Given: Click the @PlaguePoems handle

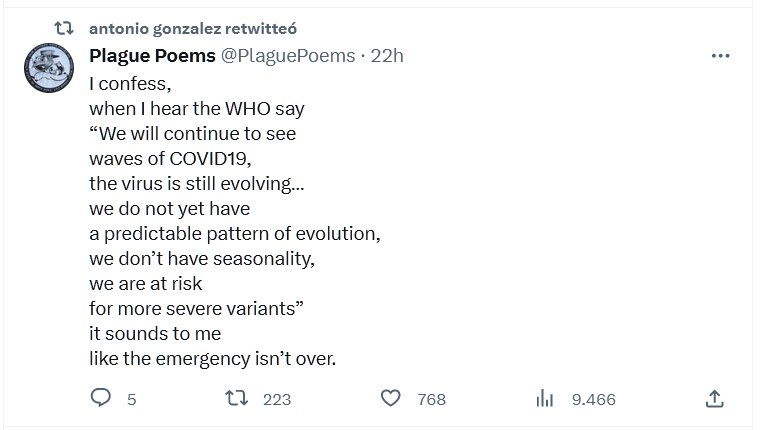Looking at the screenshot, I should [287, 56].
